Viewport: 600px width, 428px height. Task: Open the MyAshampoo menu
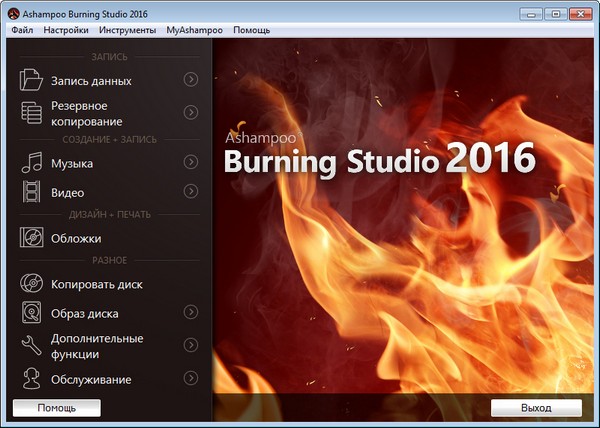pyautogui.click(x=194, y=31)
